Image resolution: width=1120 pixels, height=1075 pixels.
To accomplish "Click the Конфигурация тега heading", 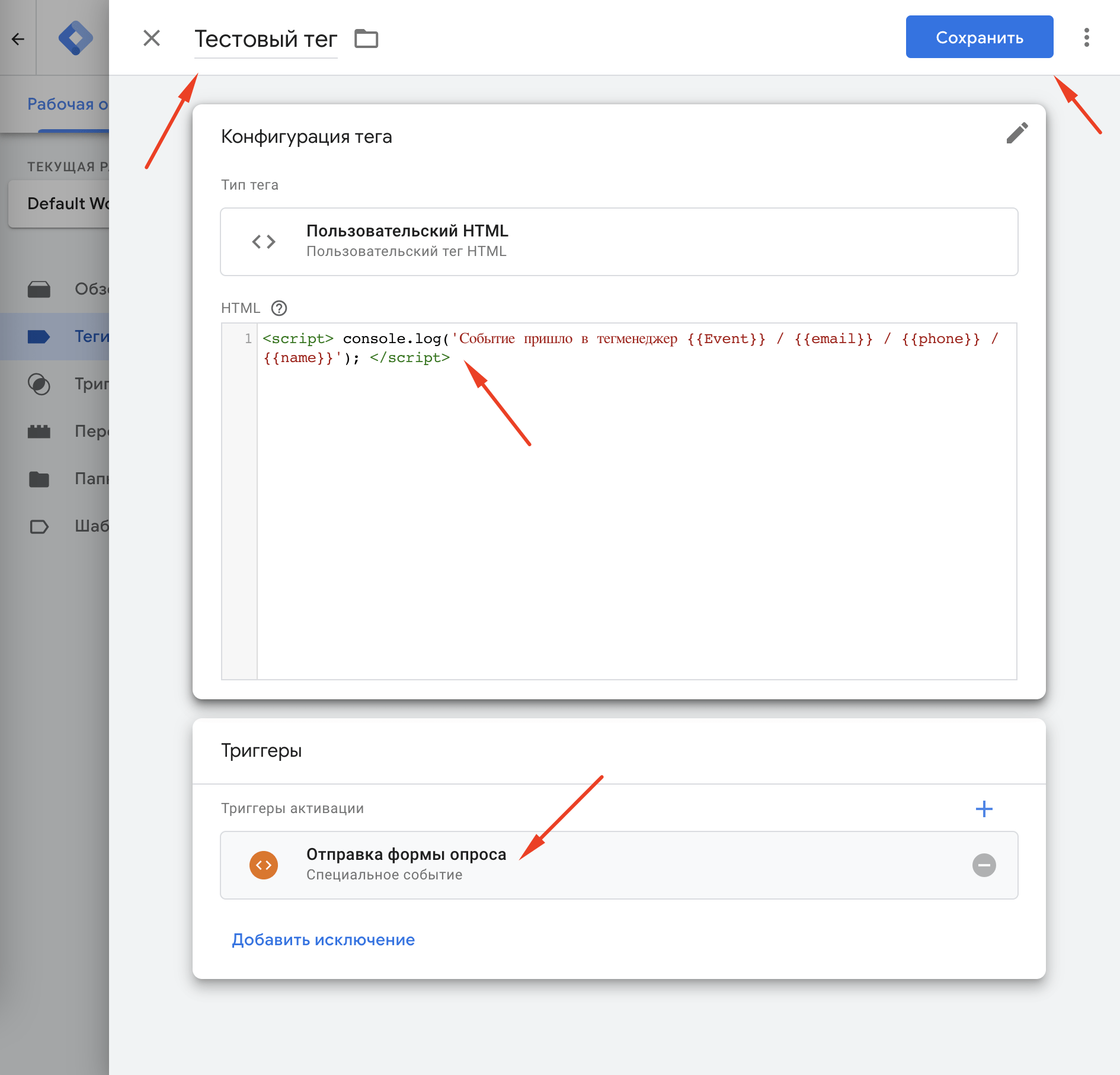I will (306, 137).
